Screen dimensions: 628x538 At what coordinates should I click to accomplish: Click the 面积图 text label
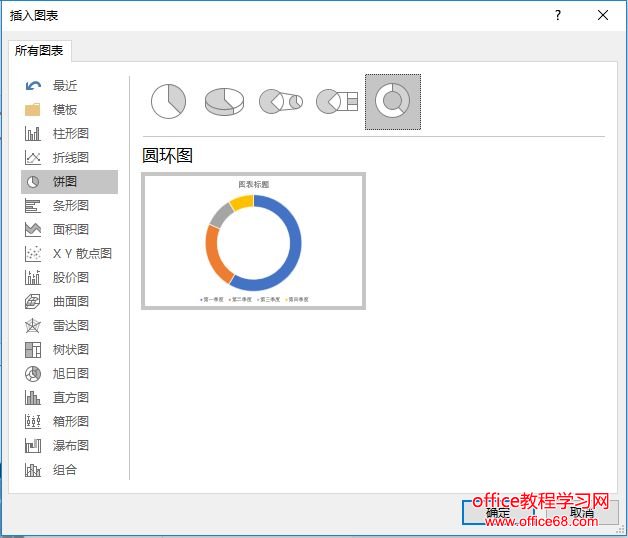[x=71, y=230]
